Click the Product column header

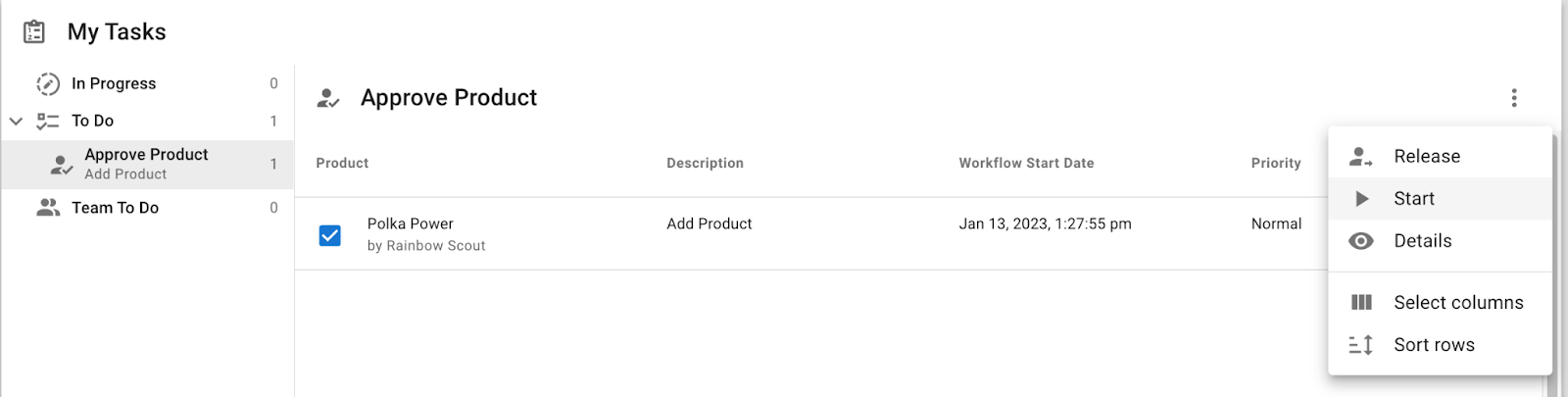pos(342,163)
